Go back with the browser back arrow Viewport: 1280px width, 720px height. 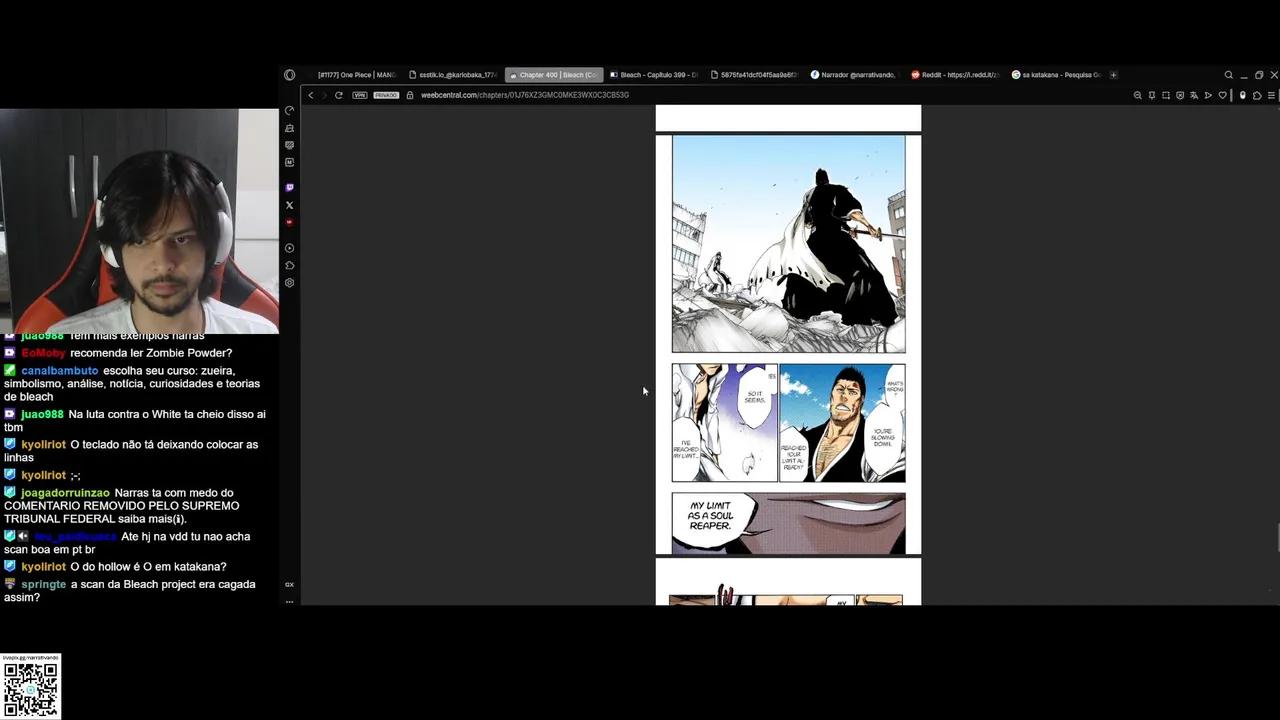pos(311,95)
